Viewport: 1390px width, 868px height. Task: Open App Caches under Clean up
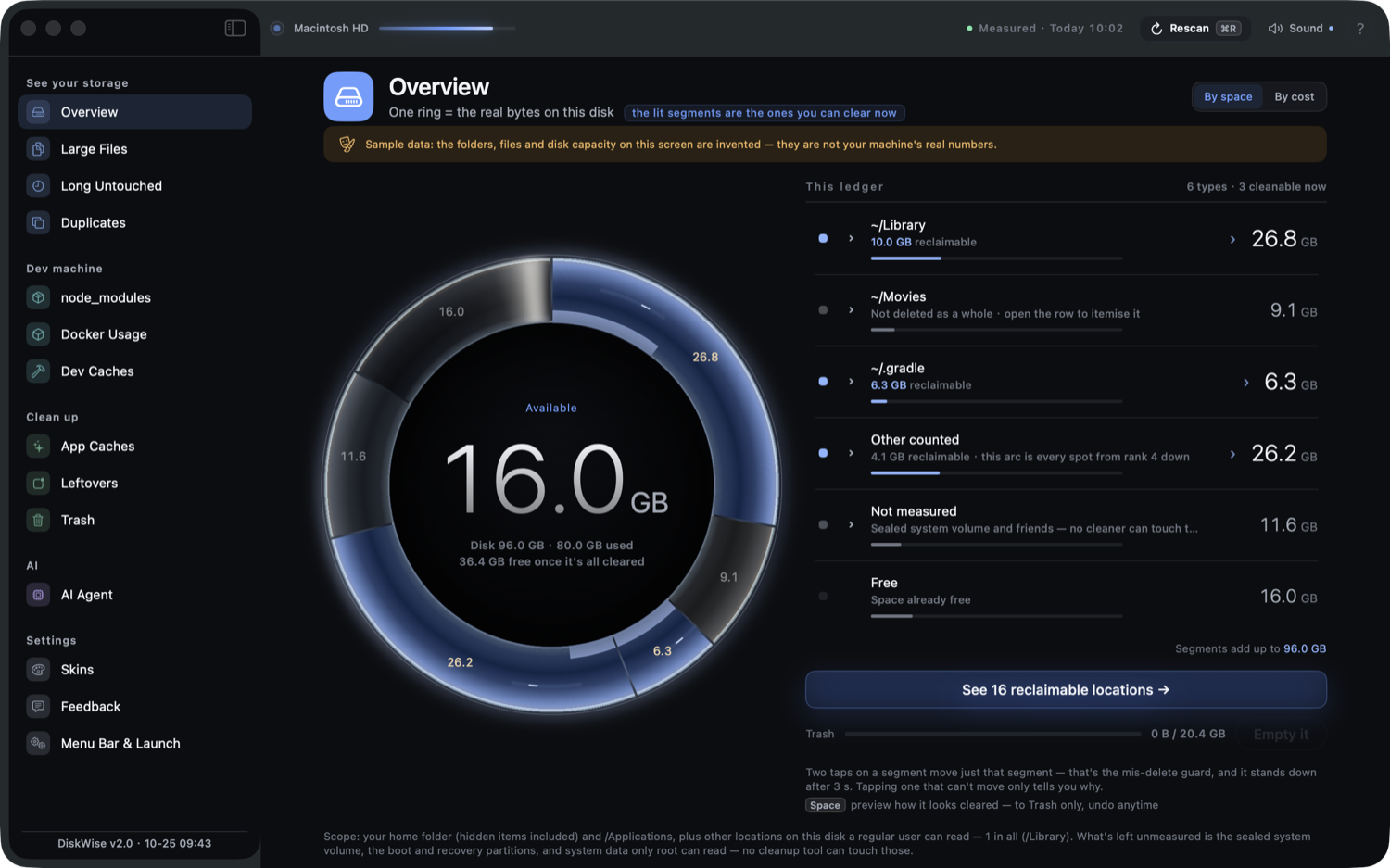point(134,447)
